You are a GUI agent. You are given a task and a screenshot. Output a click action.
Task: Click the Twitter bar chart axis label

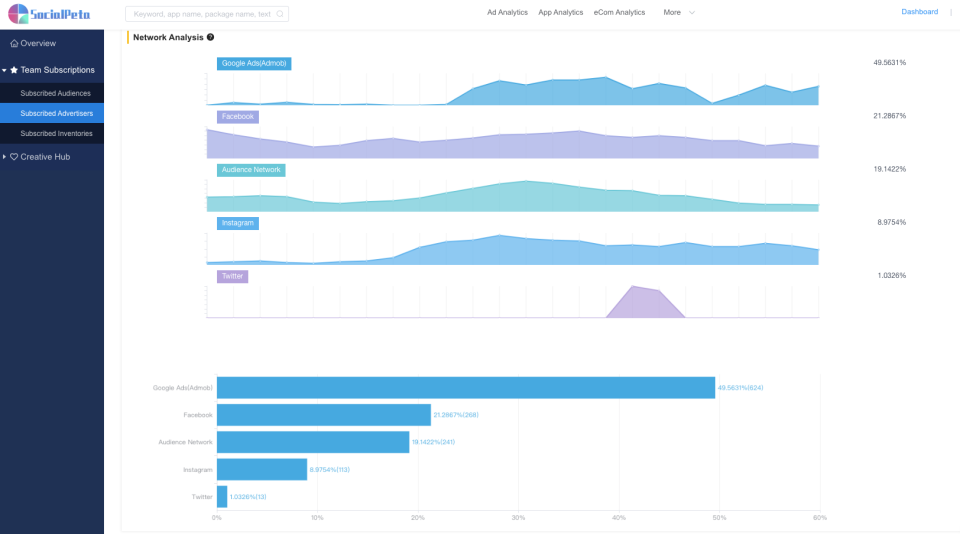pyautogui.click(x=201, y=497)
